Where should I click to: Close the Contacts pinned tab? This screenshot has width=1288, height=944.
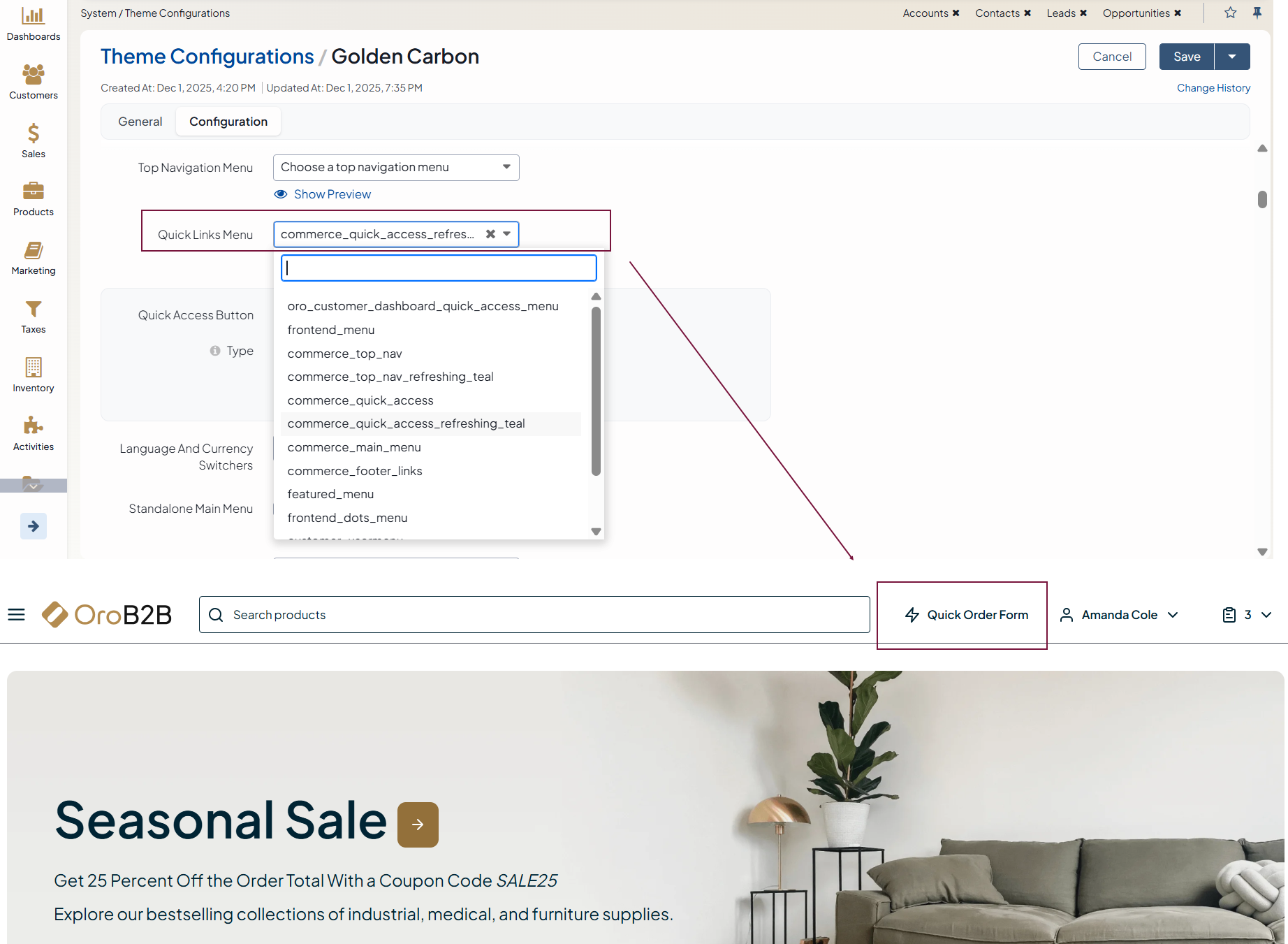(x=1027, y=13)
